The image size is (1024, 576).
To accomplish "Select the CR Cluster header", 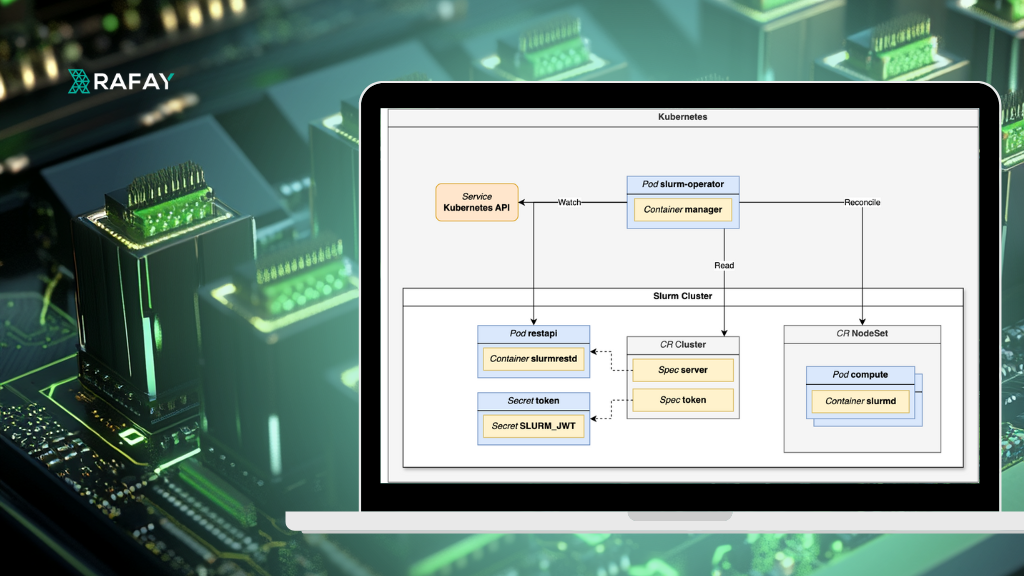I will (x=682, y=345).
